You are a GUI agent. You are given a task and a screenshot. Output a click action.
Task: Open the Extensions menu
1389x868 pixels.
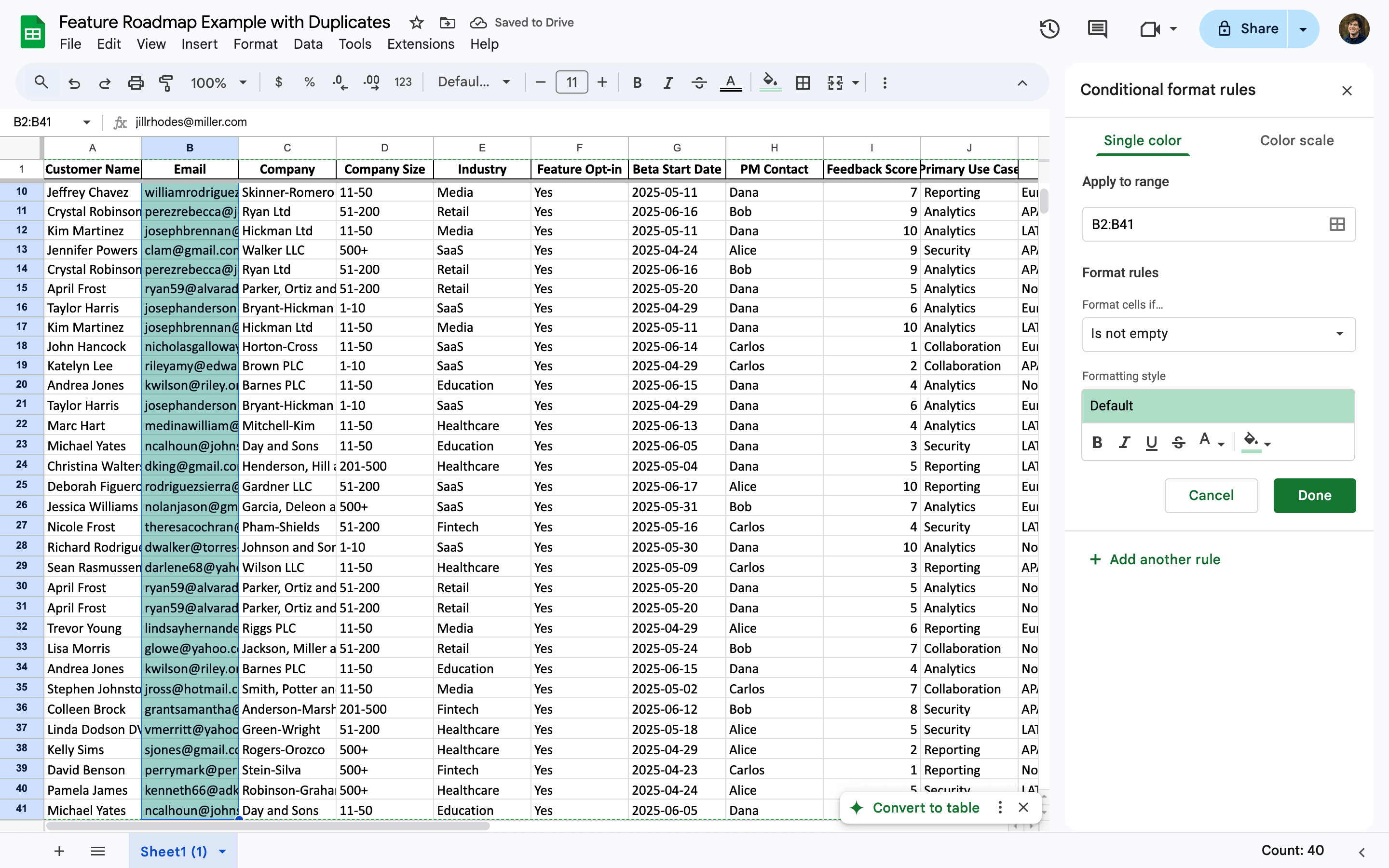tap(421, 44)
